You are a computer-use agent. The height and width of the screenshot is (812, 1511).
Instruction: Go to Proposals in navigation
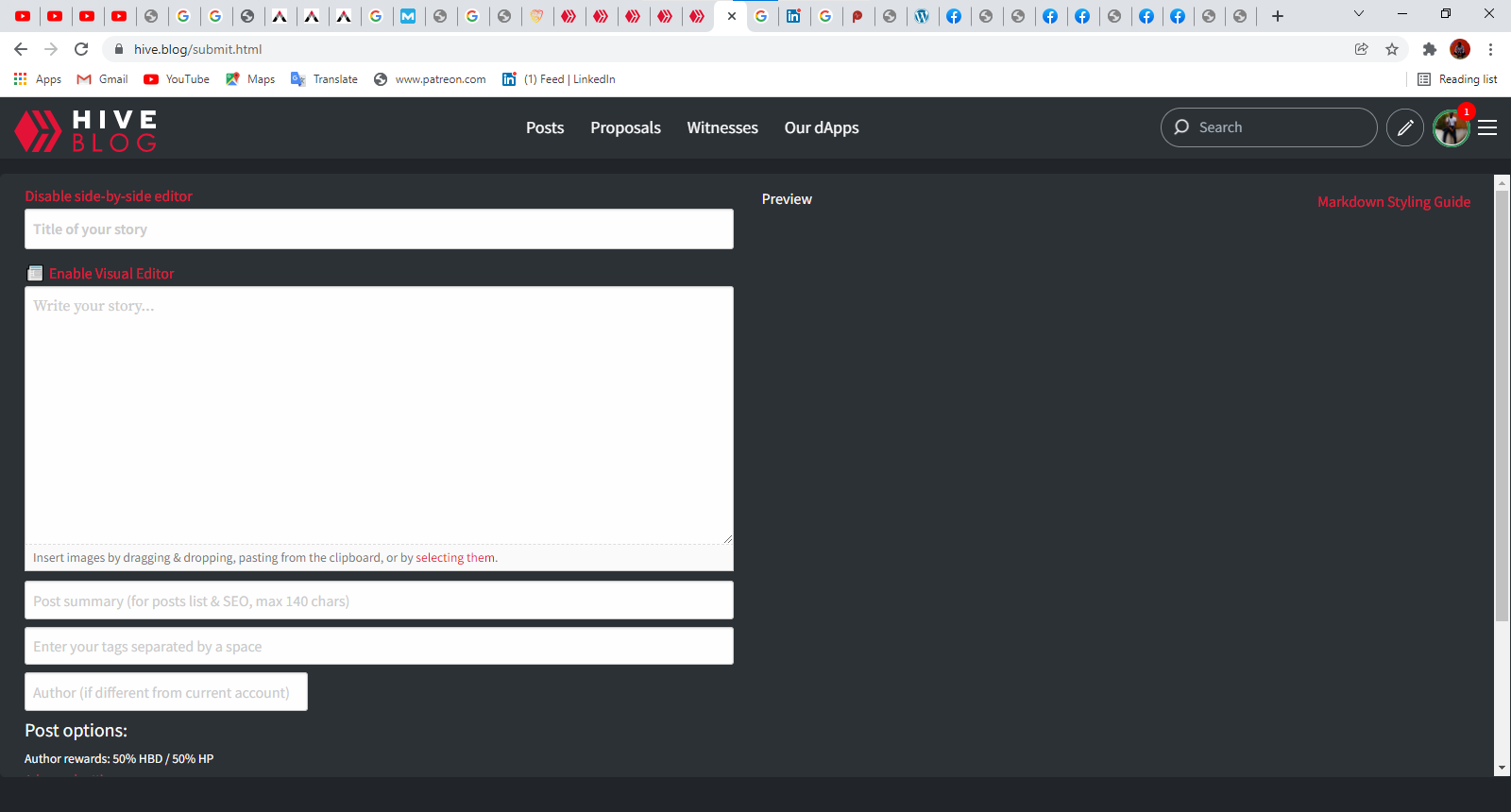point(625,127)
